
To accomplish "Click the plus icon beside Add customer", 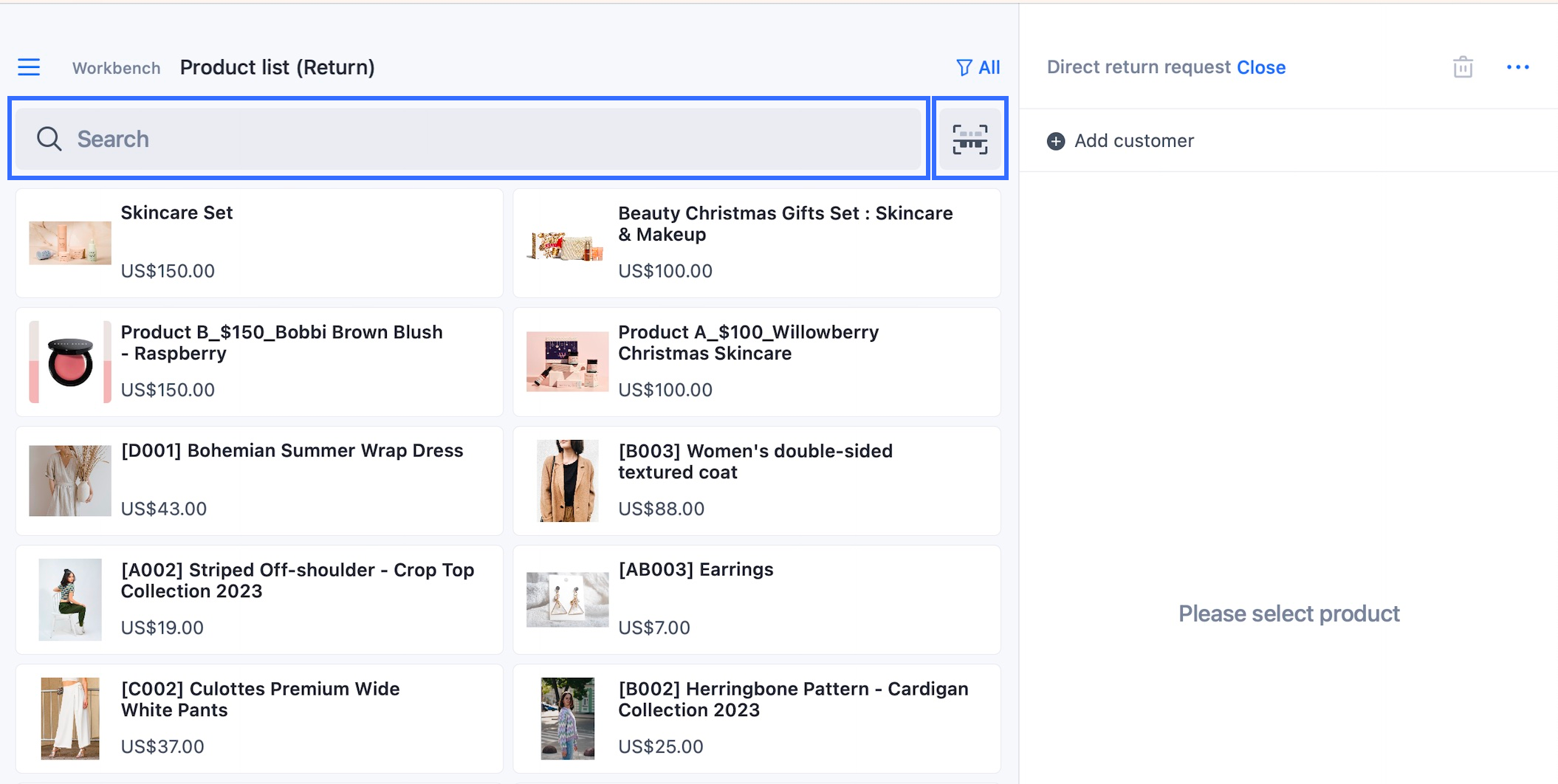I will tap(1056, 141).
